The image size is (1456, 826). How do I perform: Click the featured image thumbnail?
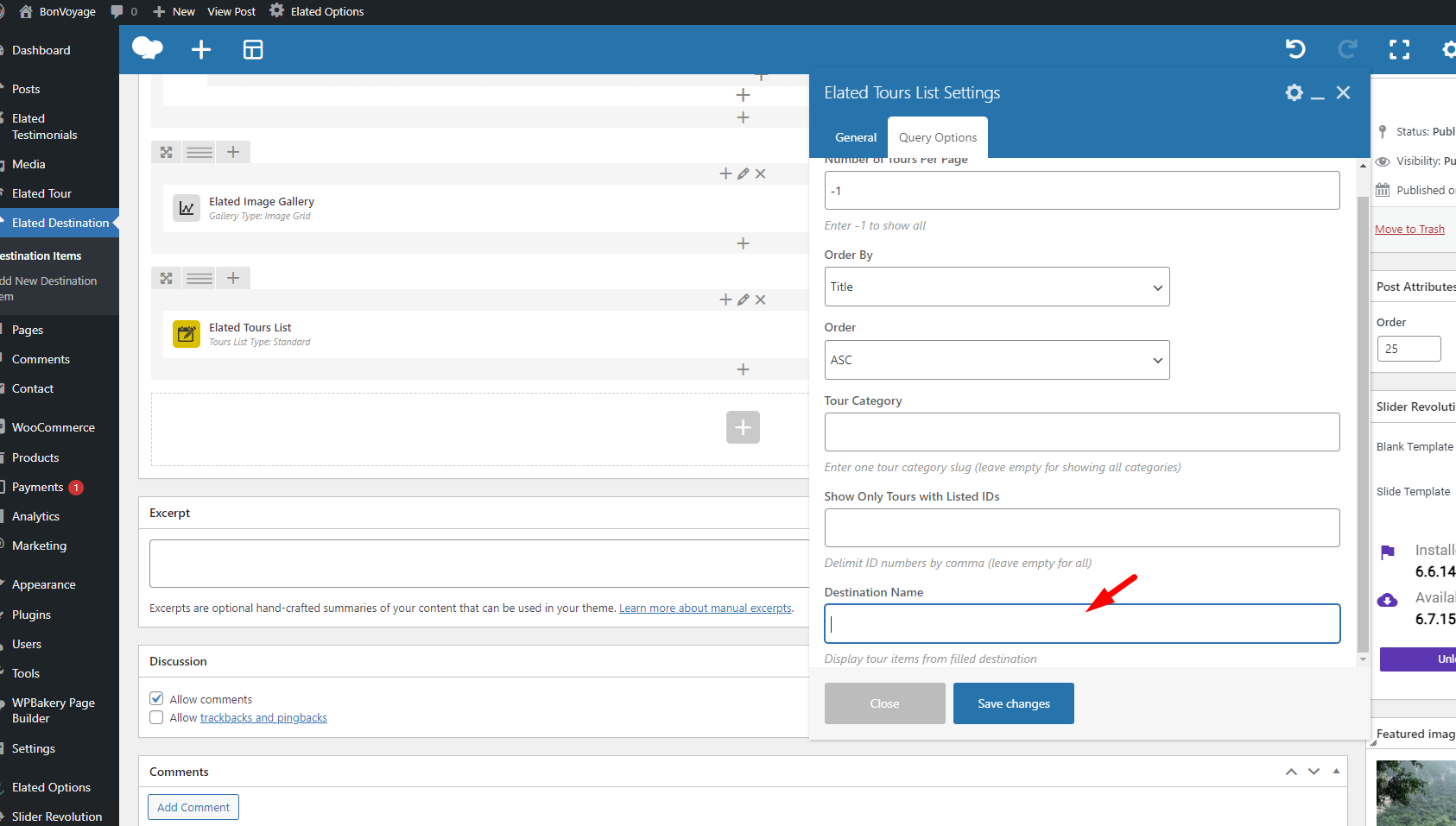1416,793
